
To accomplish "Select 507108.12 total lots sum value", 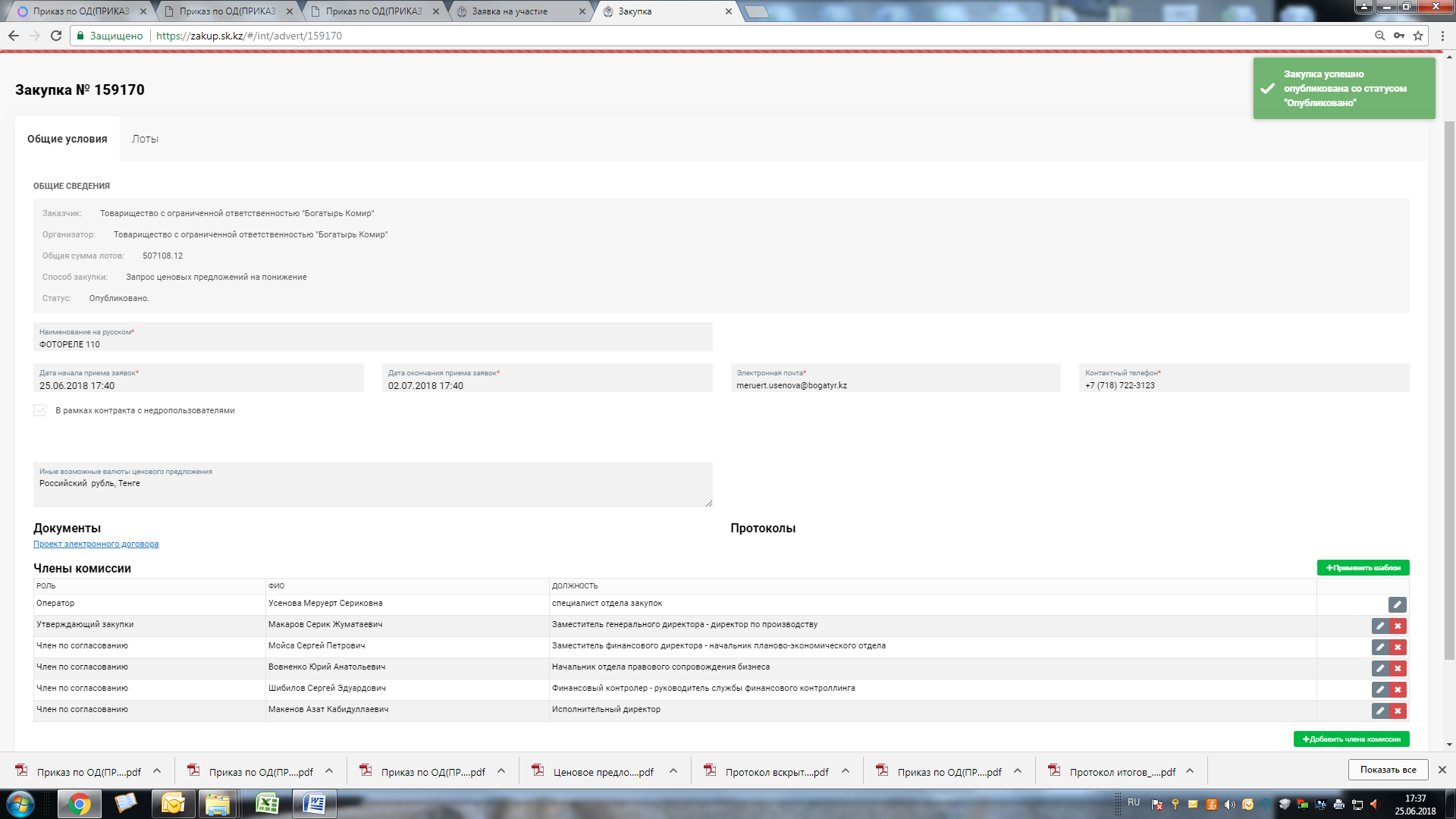I will tap(162, 256).
